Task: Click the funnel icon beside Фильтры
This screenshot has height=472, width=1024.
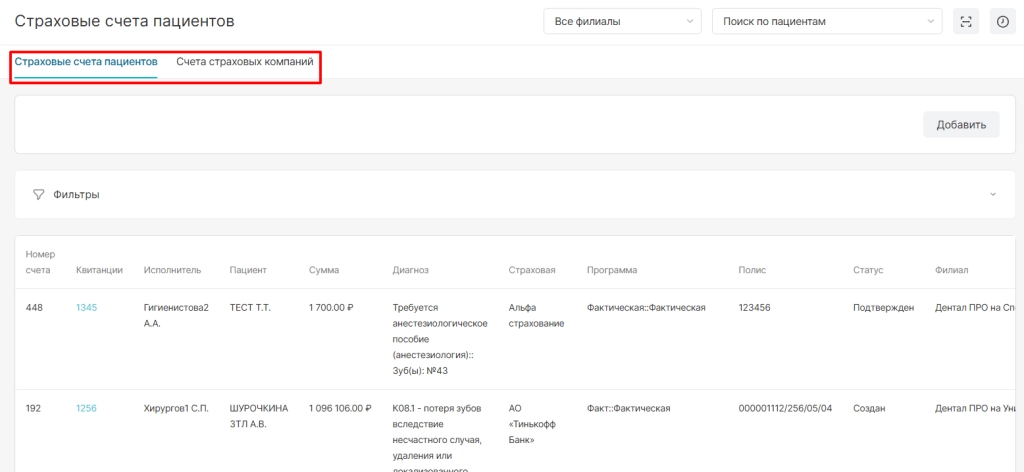Action: (39, 194)
